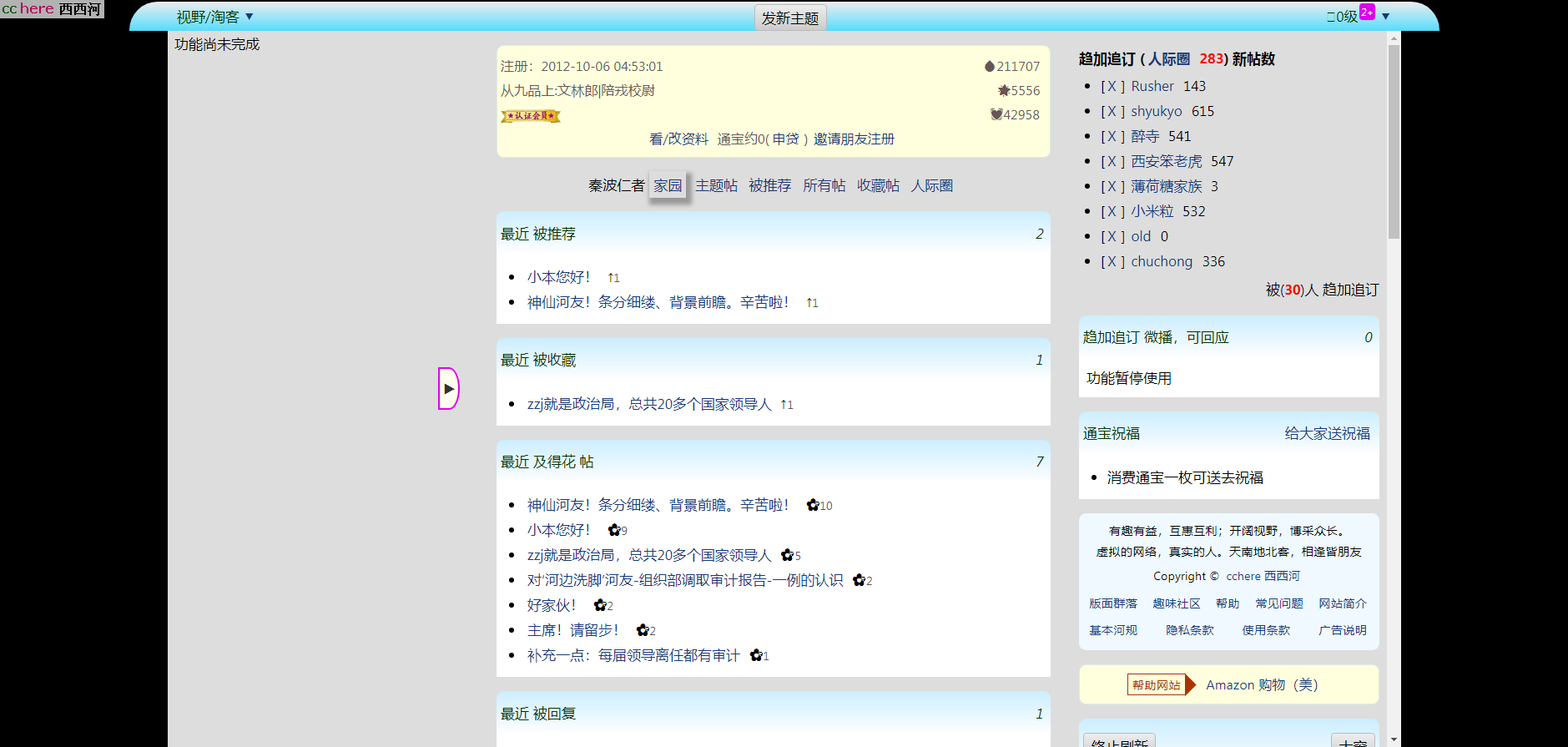Remove Rusher via its [X]
The height and width of the screenshot is (747, 1568).
coord(1112,86)
